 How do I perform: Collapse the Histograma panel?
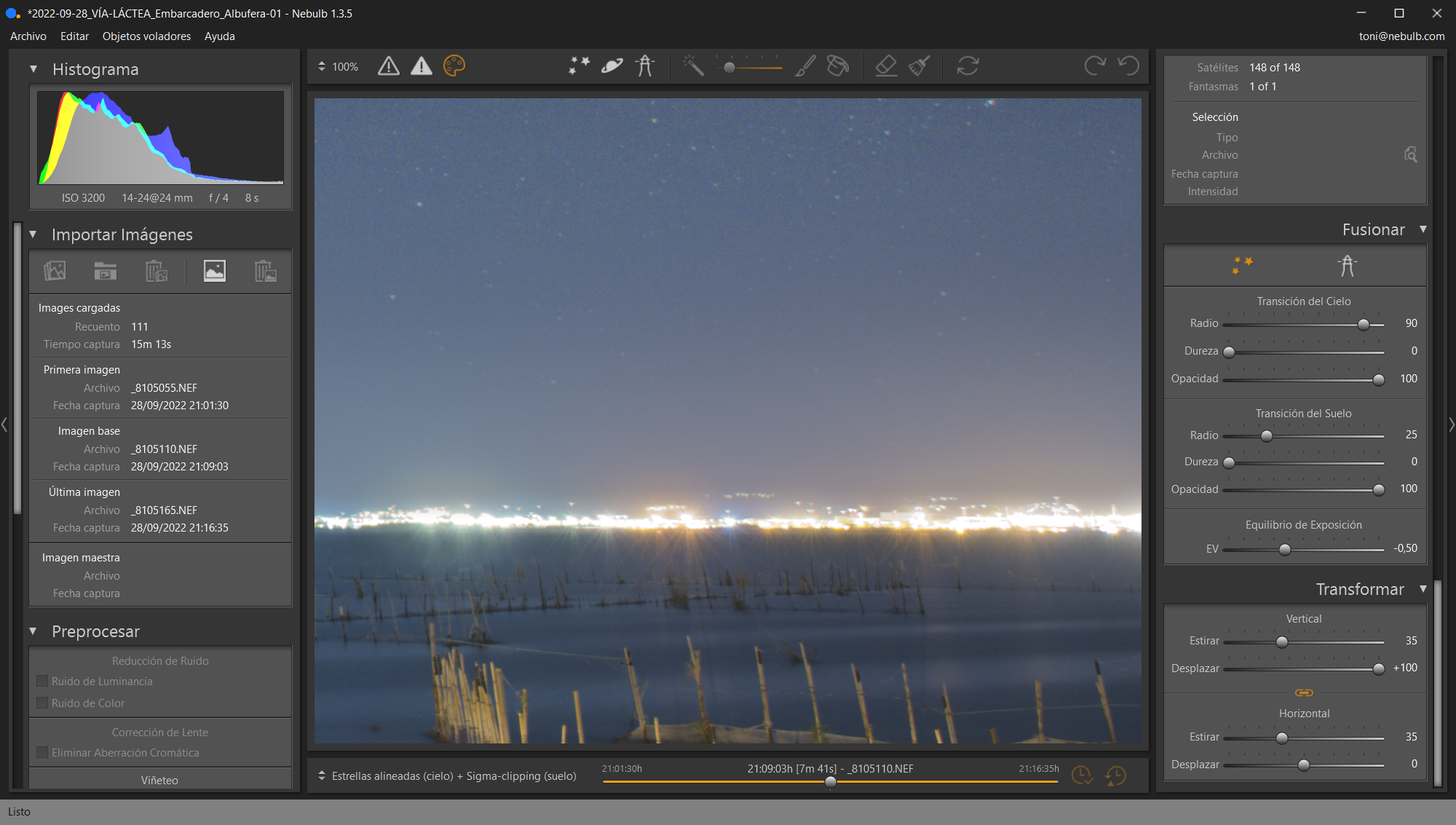coord(33,69)
